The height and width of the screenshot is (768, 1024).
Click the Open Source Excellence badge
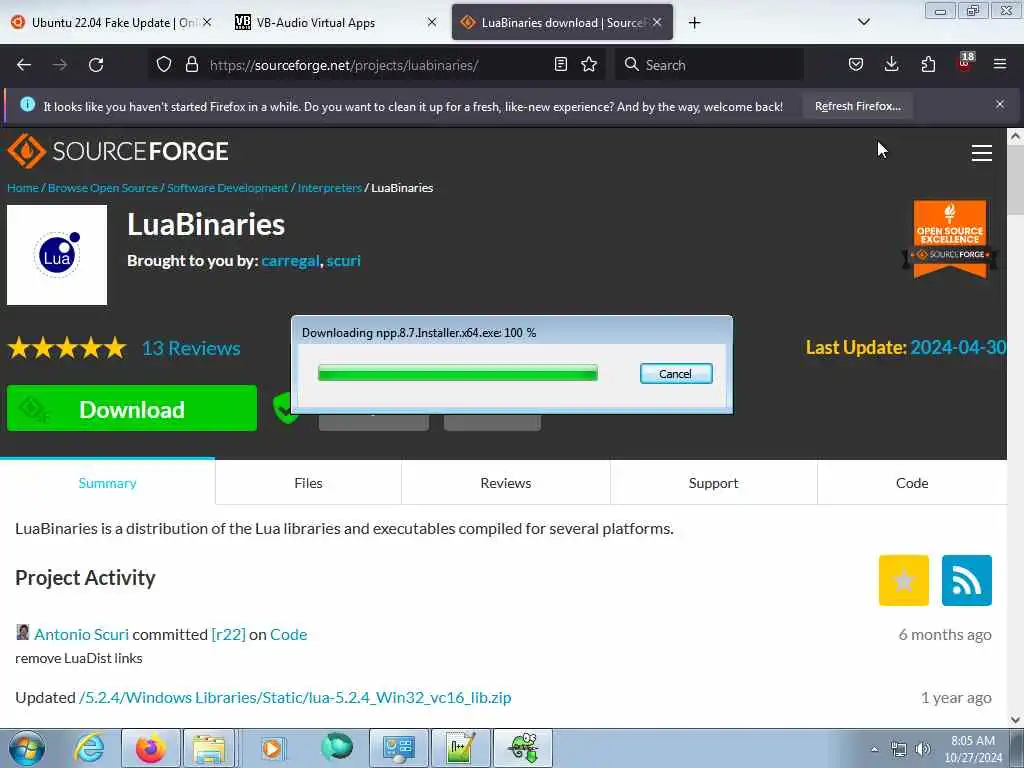pos(950,240)
